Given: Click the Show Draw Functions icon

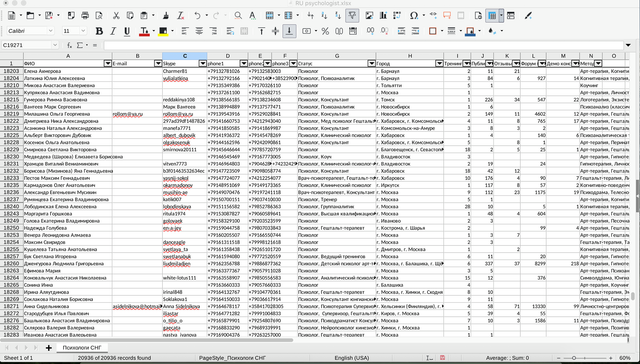Looking at the screenshot, I should pyautogui.click(x=528, y=16).
